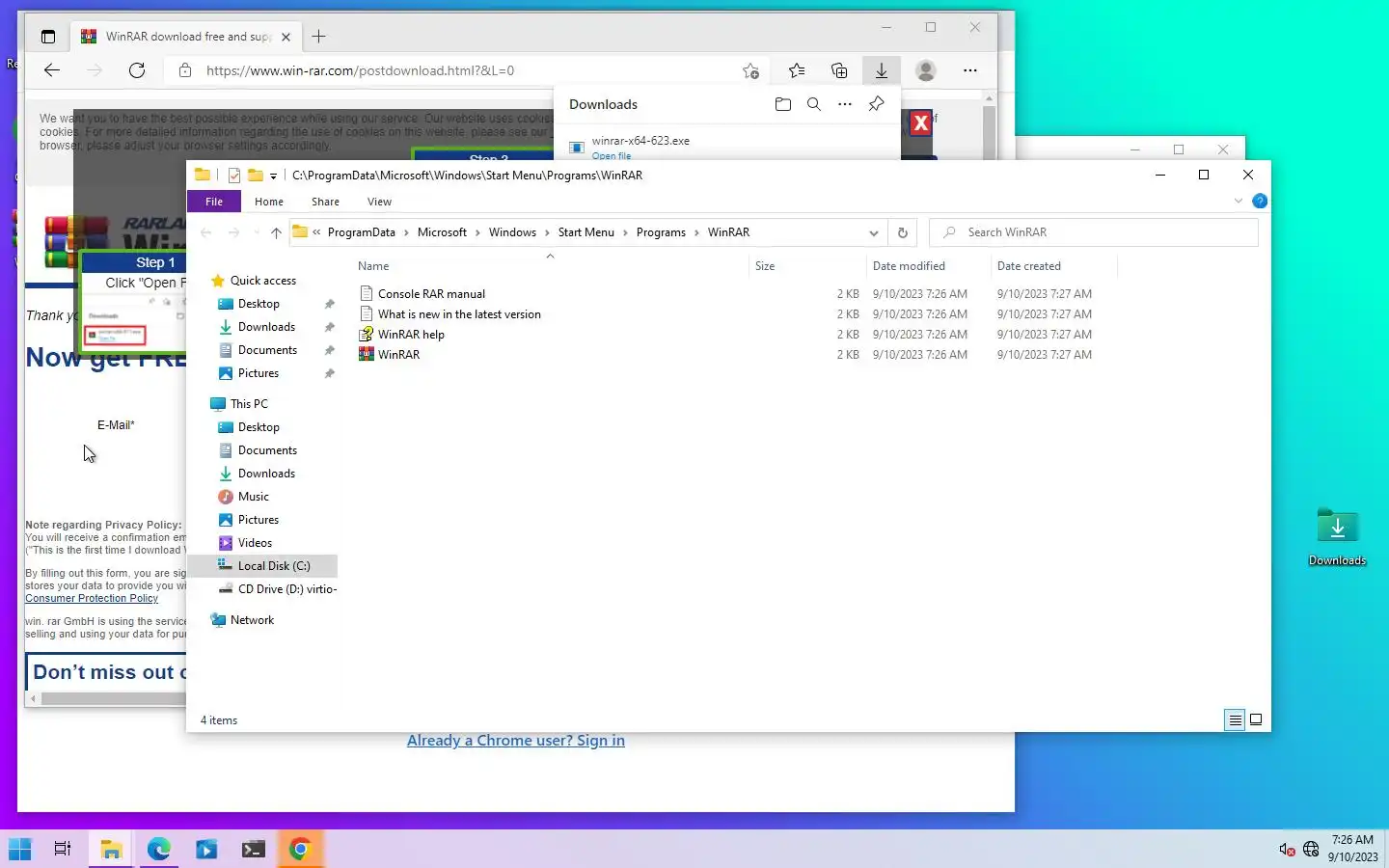1389x868 pixels.
Task: Open Customize Quick Access Toolbar dropdown arrow
Action: pyautogui.click(x=273, y=176)
